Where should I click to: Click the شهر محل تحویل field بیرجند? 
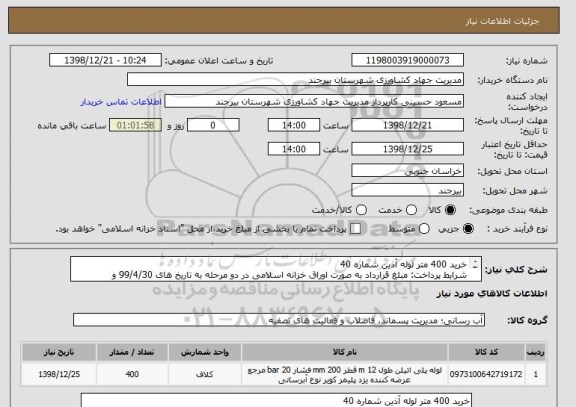[407, 190]
